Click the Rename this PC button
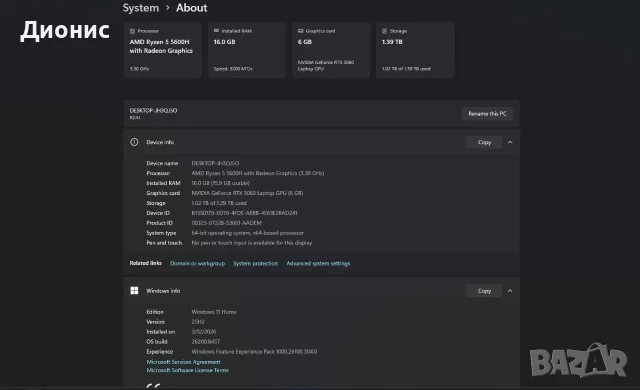 487,114
